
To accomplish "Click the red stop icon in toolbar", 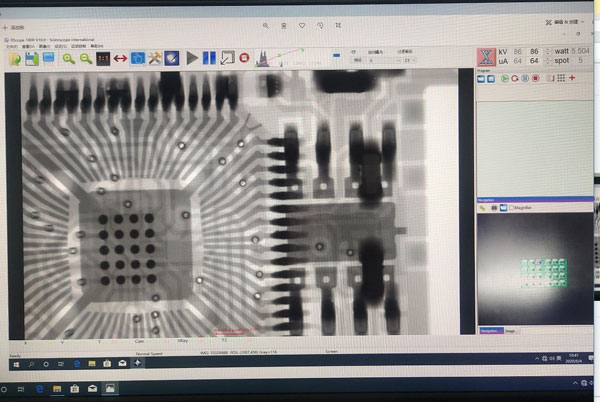I will (244, 59).
